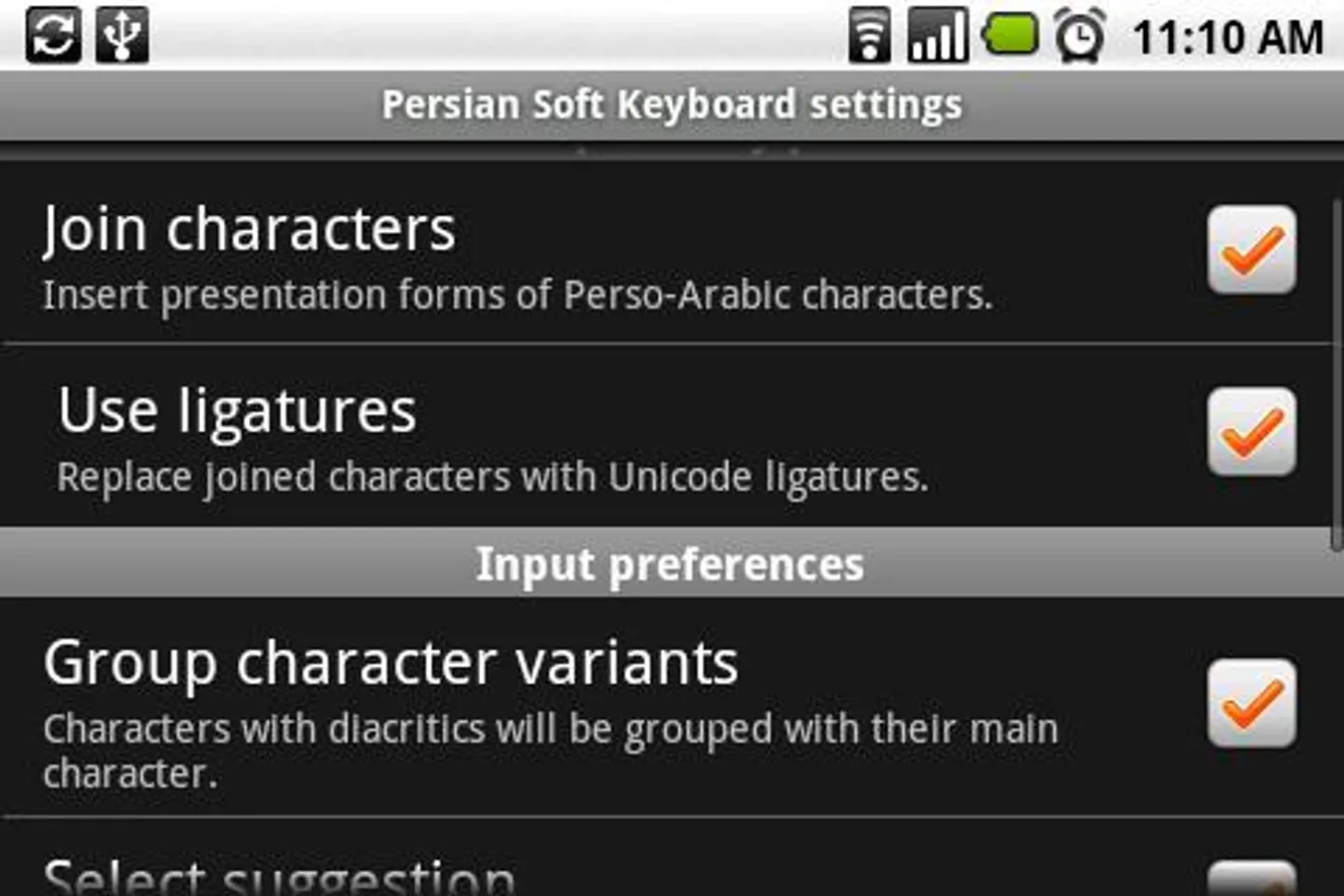Tap the USB connection icon
This screenshot has width=1344, height=896.
click(122, 36)
